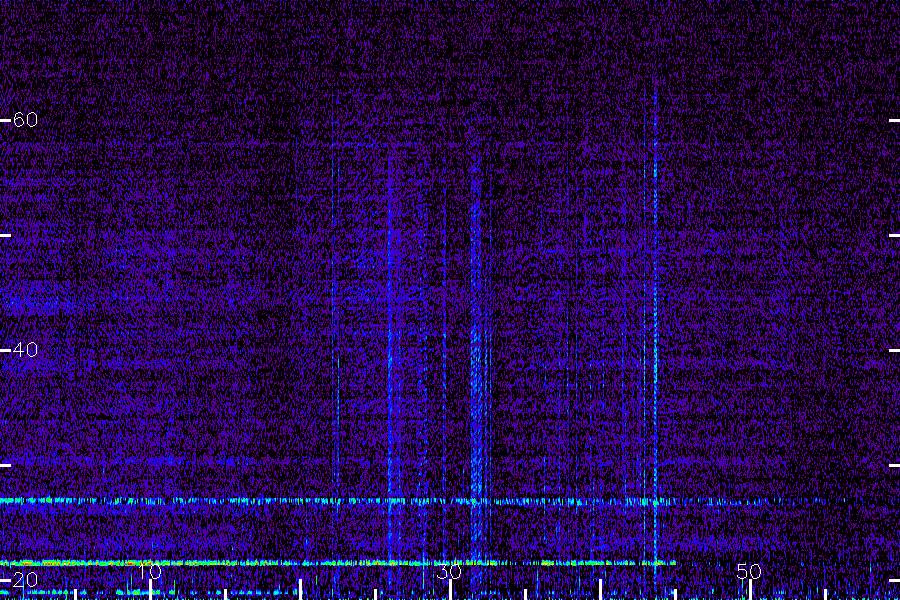Viewport: 900px width, 600px height.
Task: Select the "10" label on the horizontal axis
Action: [150, 571]
